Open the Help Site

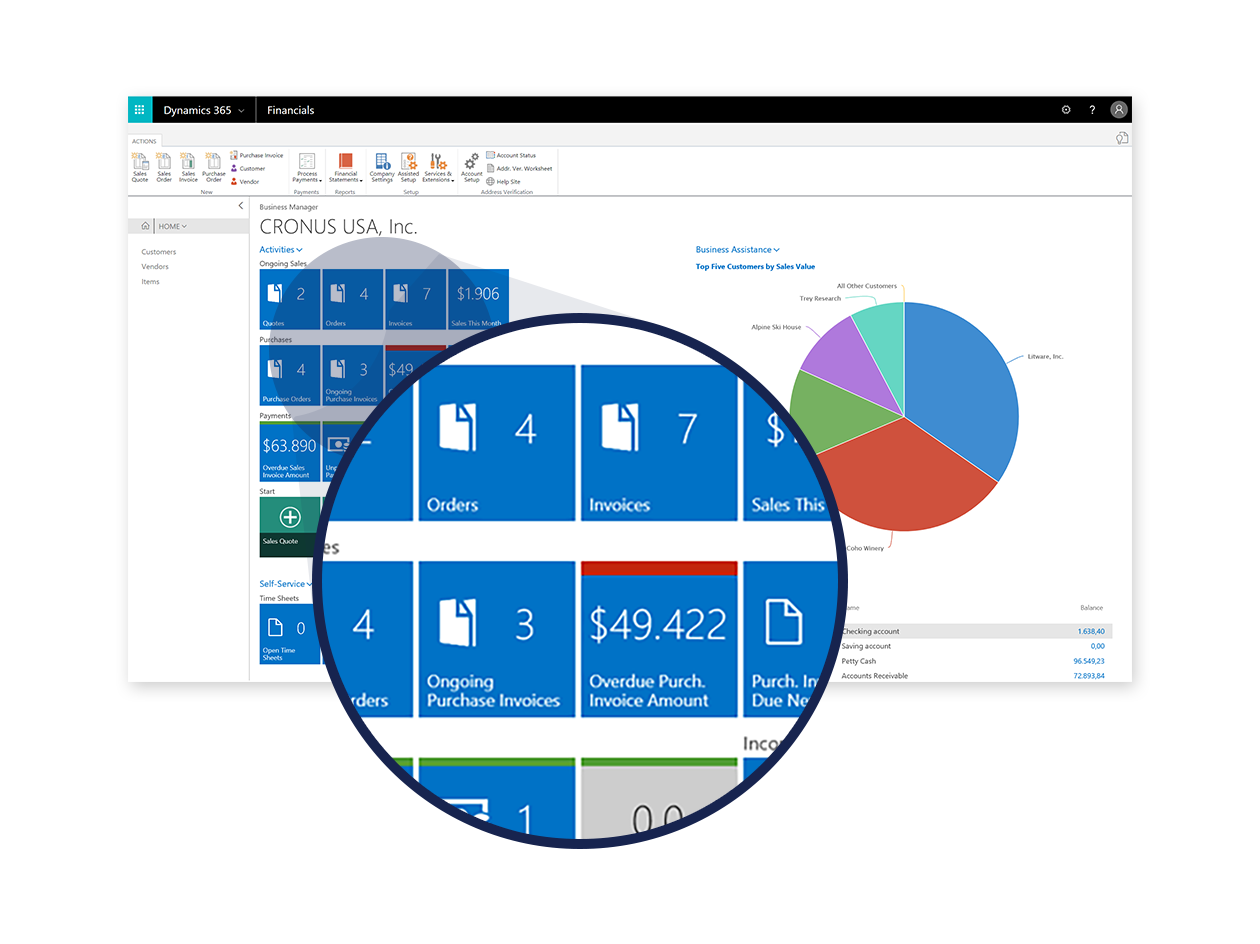503,181
